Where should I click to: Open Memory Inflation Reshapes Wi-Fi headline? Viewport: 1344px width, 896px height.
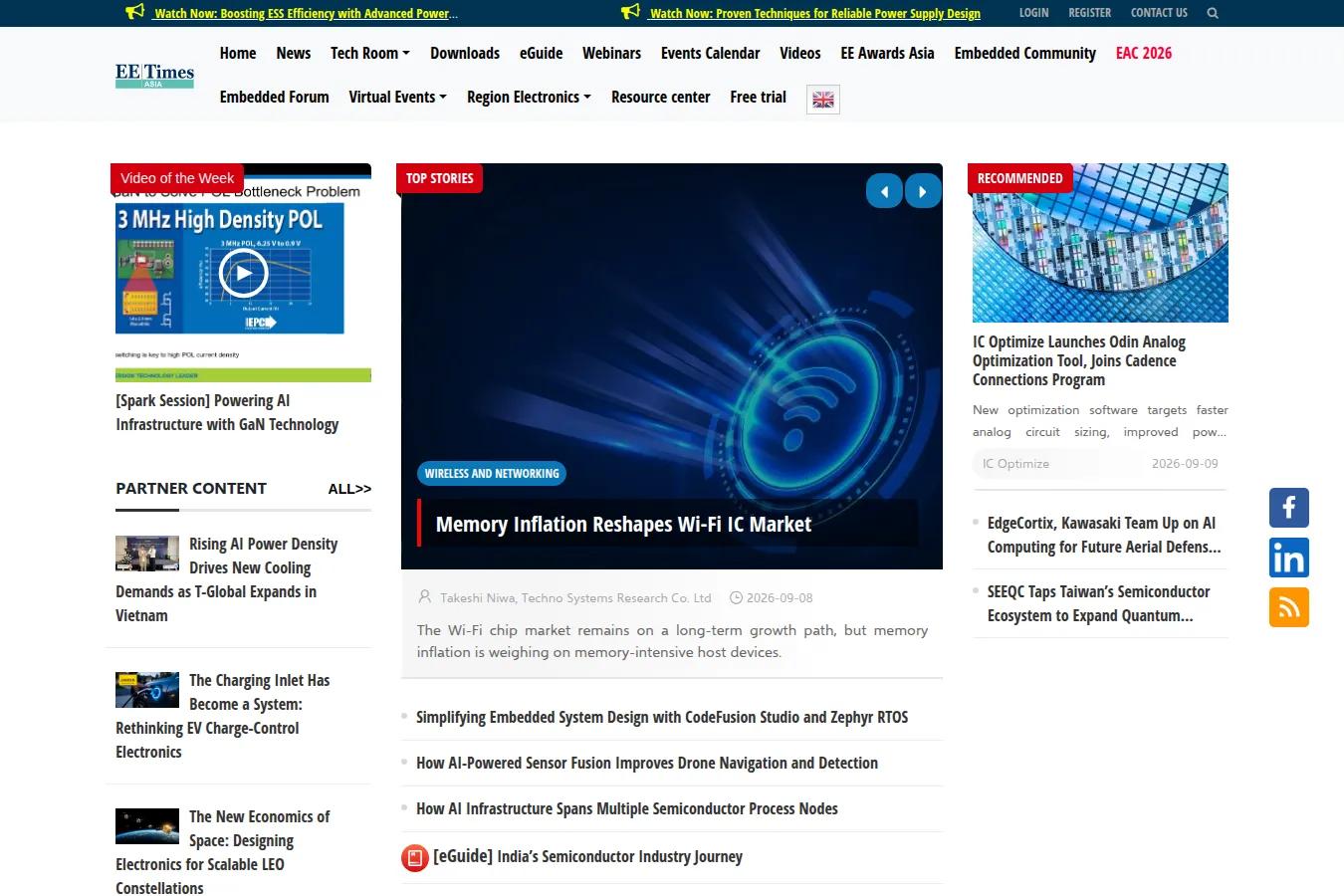[x=623, y=525]
